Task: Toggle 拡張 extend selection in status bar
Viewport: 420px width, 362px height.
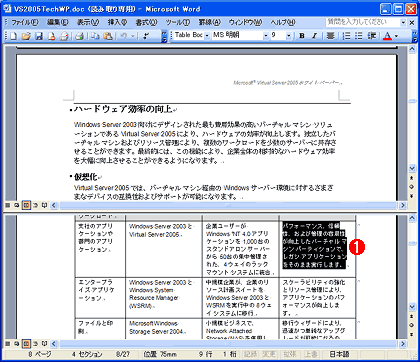Action: click(290, 355)
